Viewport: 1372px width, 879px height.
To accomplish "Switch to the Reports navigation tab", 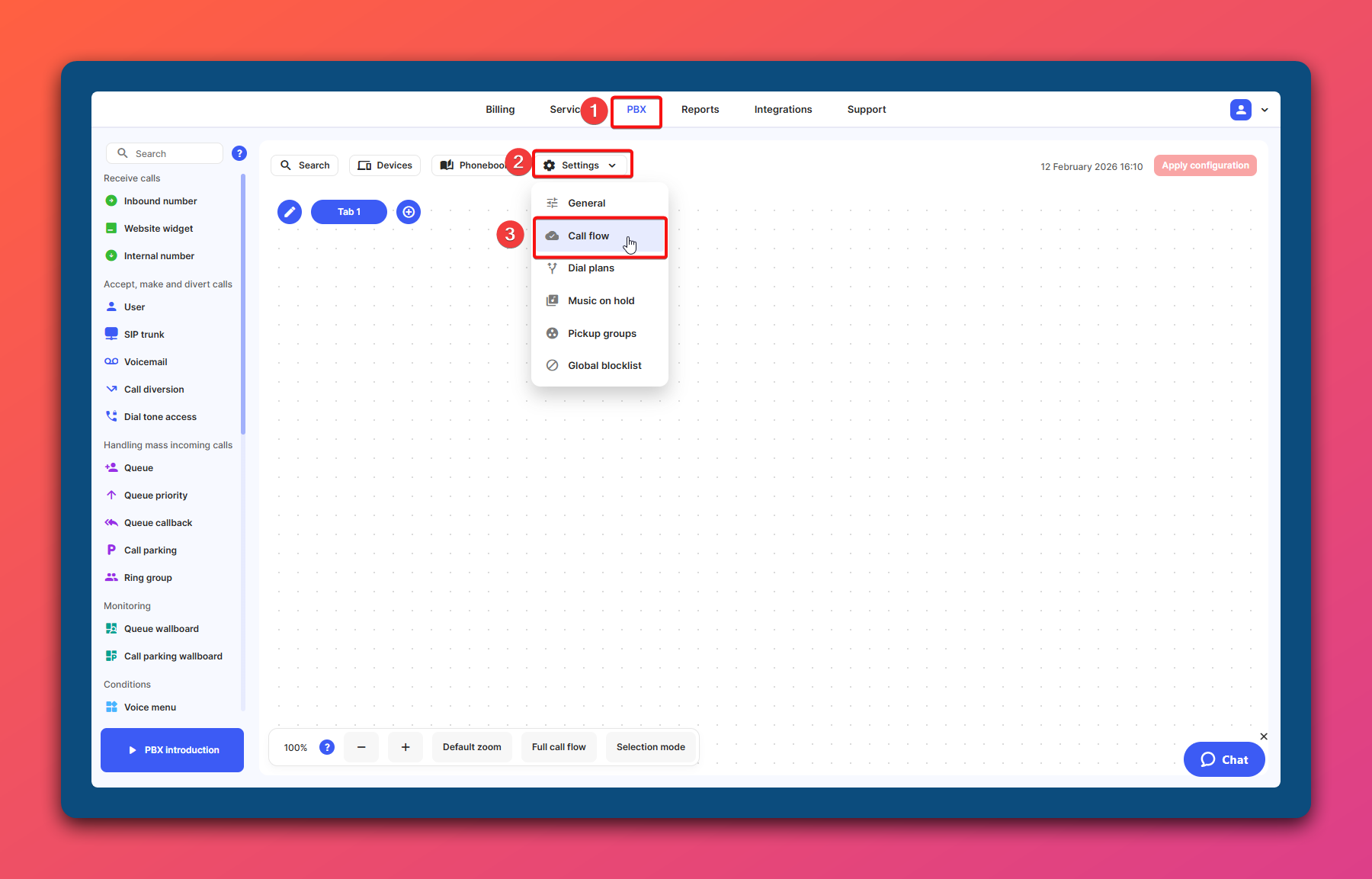I will (x=700, y=110).
